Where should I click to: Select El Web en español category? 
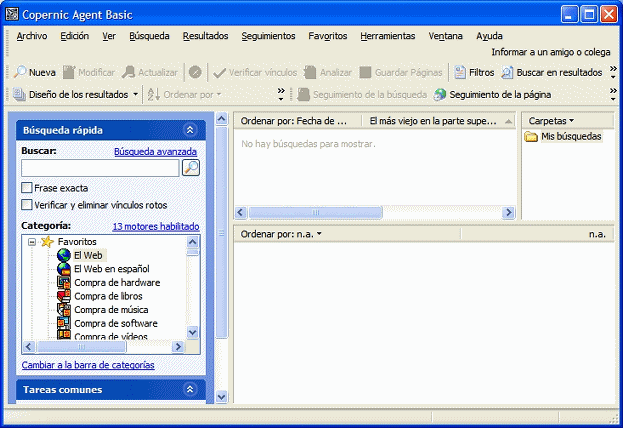click(x=64, y=269)
